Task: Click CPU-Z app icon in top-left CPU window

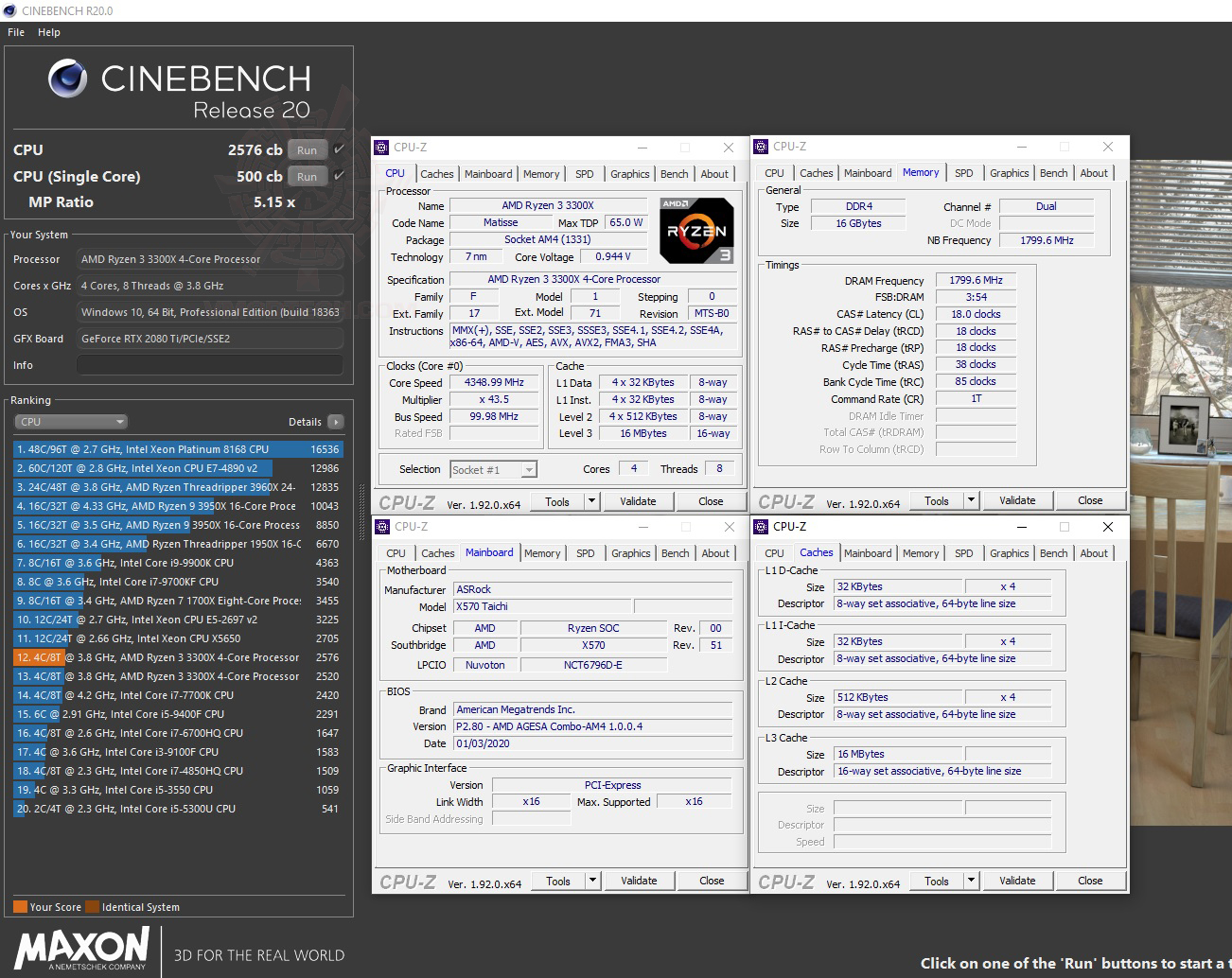Action: pyautogui.click(x=381, y=148)
